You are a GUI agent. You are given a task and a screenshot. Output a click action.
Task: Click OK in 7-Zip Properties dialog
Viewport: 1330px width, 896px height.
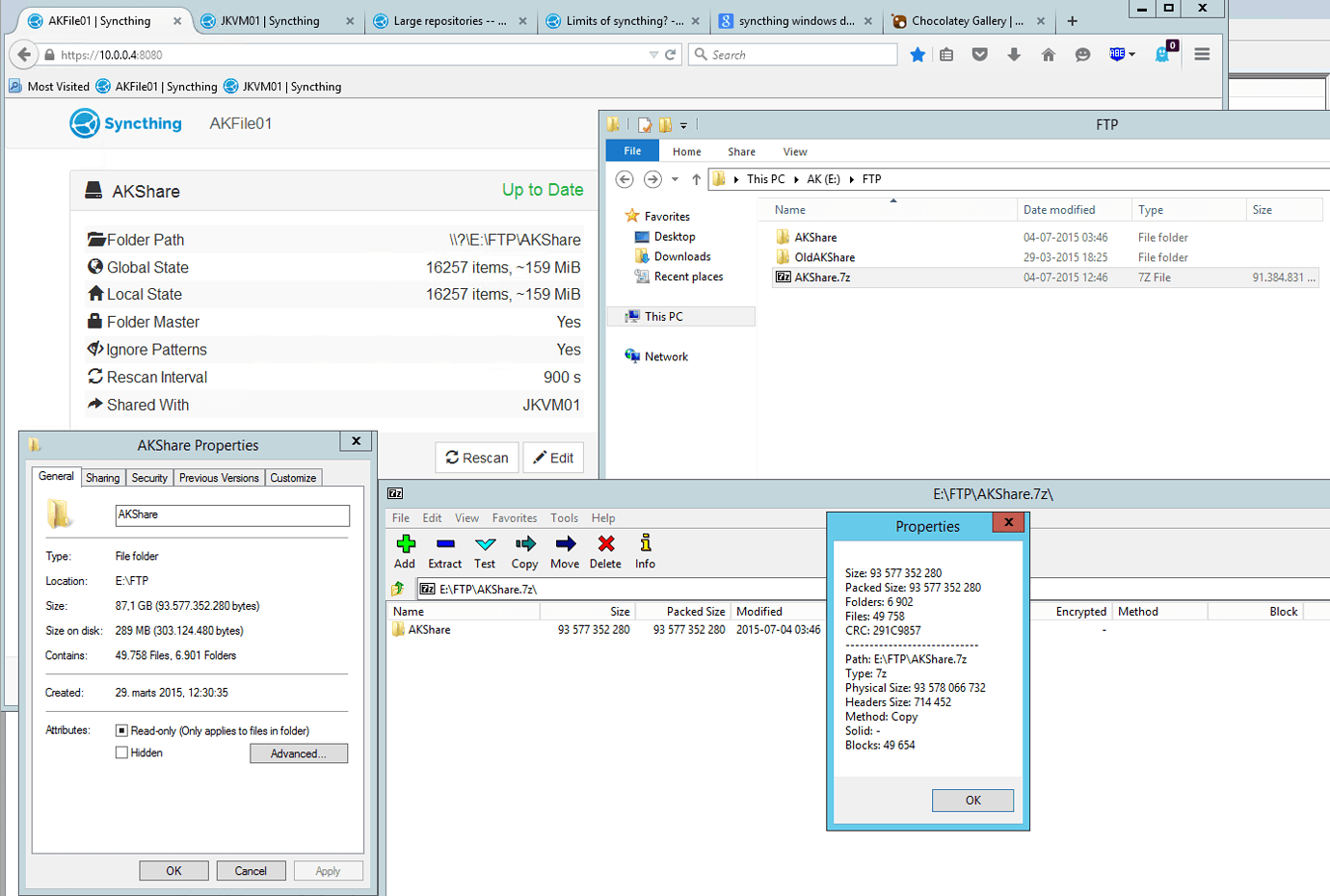click(x=973, y=801)
